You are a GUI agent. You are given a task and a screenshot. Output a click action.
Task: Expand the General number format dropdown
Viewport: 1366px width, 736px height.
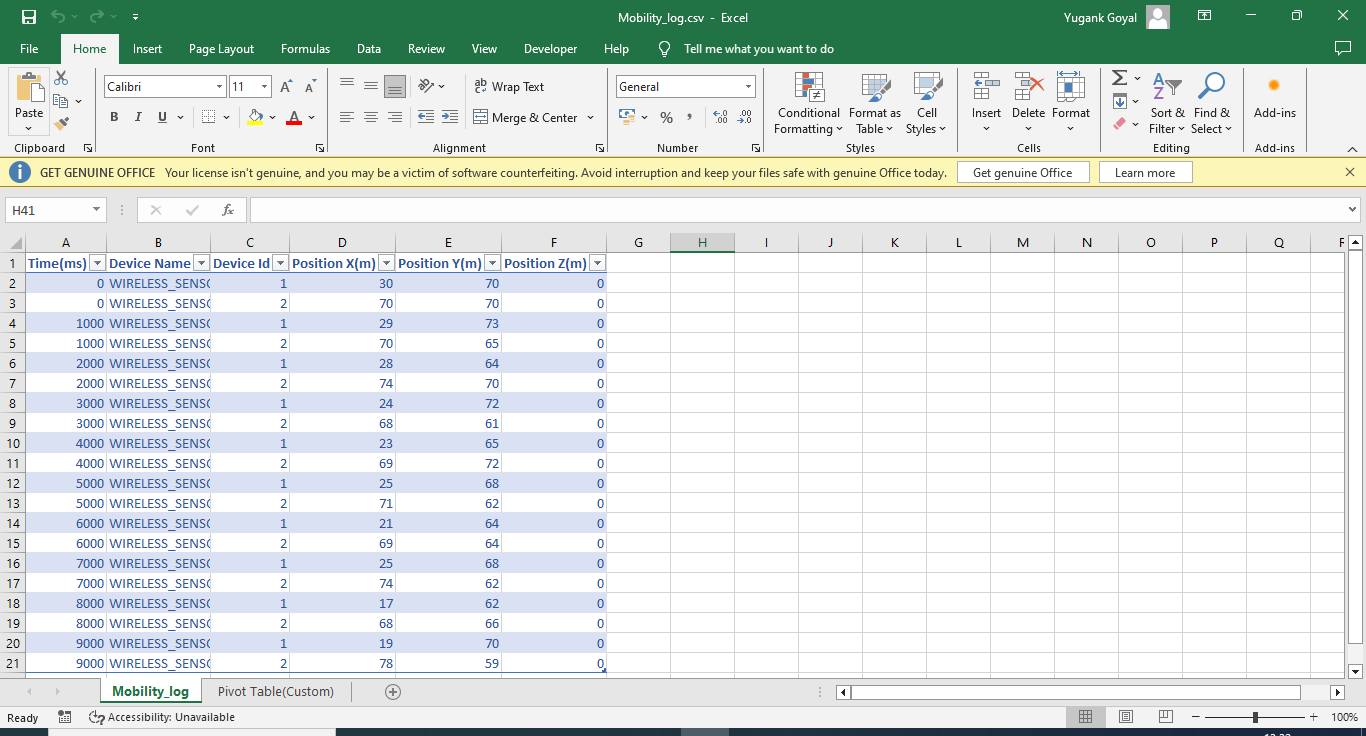747,87
